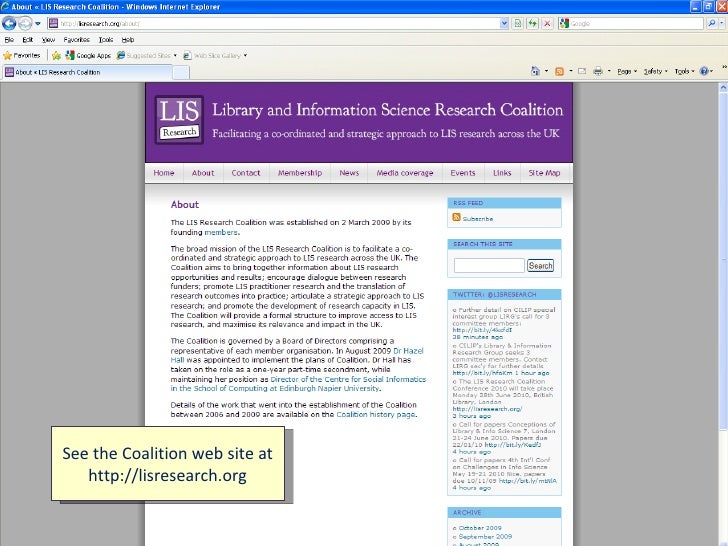Viewport: 728px width, 546px height.
Task: Expand the address bar URL history dropdown
Action: [x=504, y=23]
